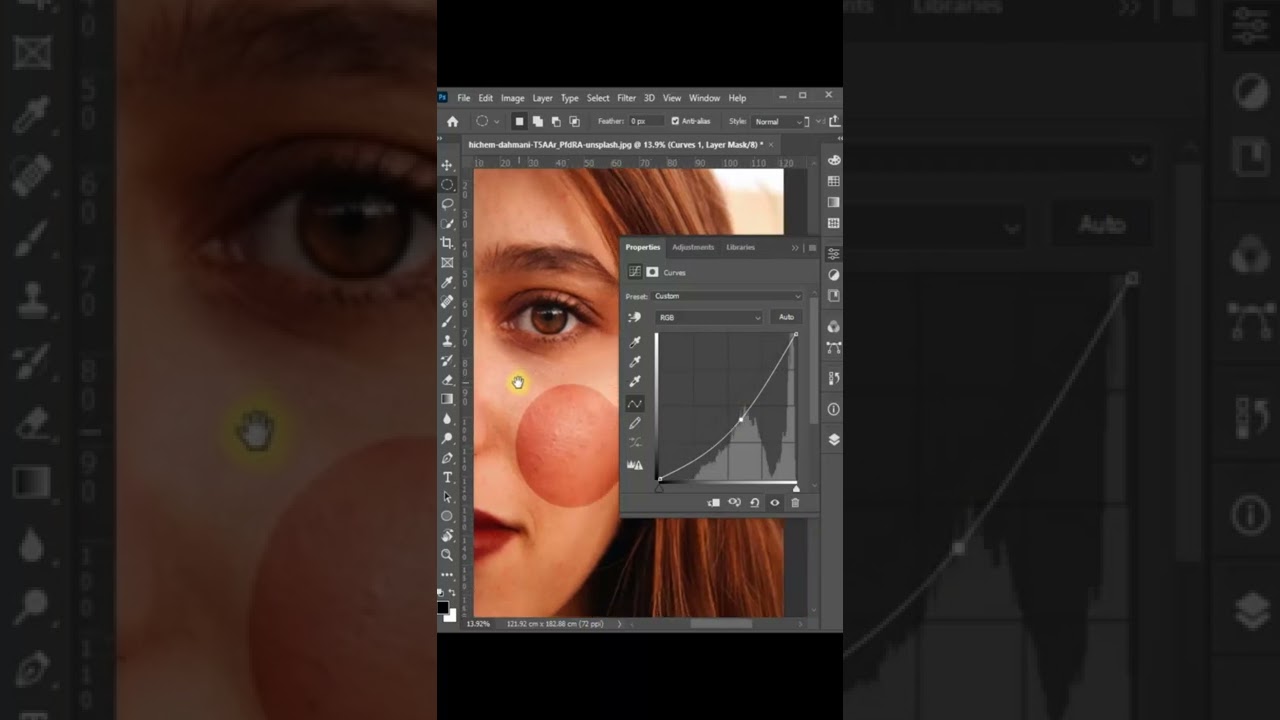
Task: Click view previous state button
Action: 734,503
